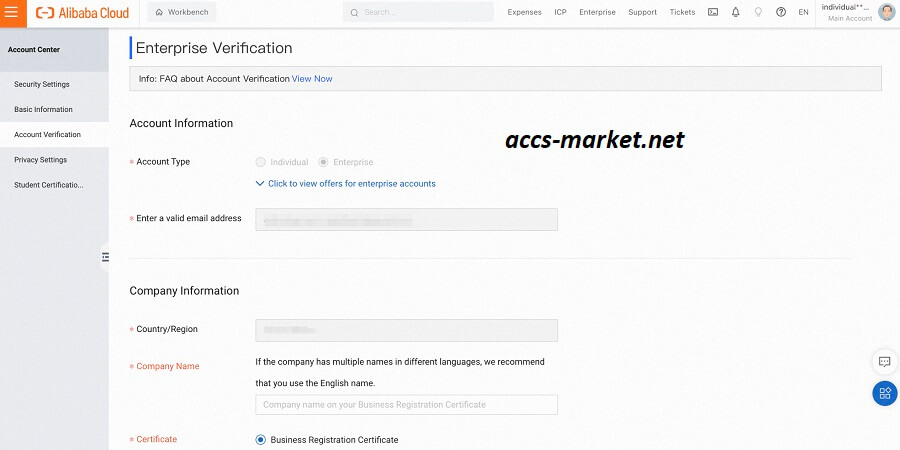
Task: Open the Tickets menu
Action: click(x=682, y=12)
